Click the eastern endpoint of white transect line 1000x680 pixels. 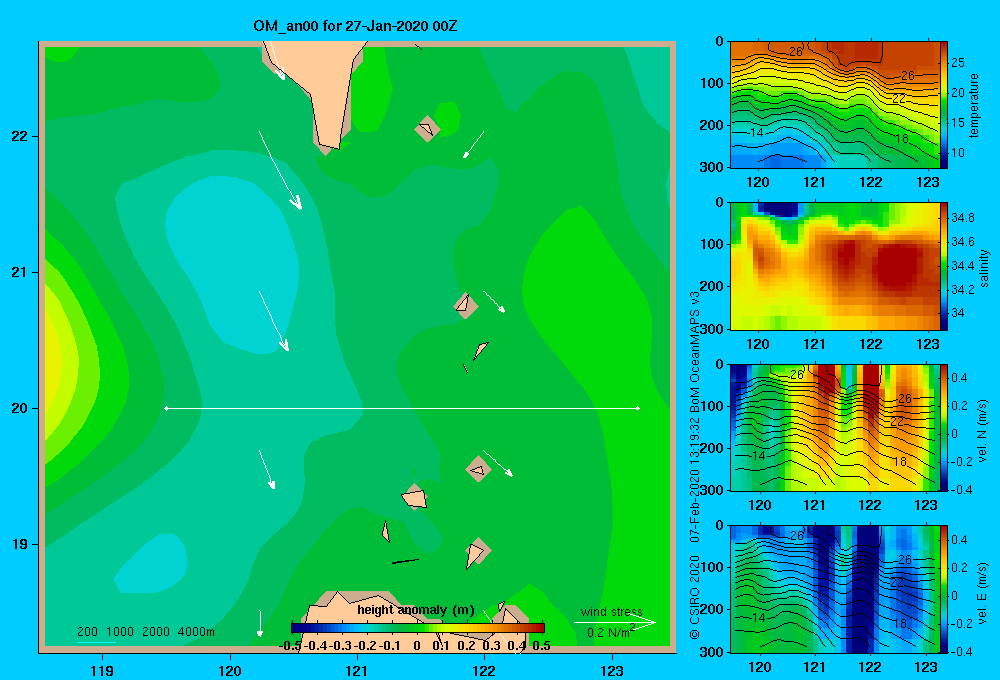(638, 408)
